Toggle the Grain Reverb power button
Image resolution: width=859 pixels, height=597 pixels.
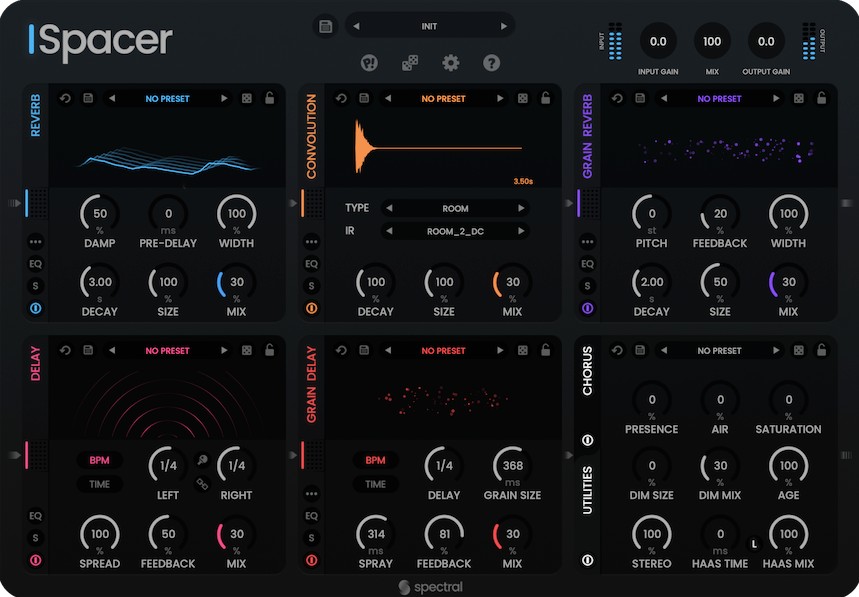tap(587, 308)
